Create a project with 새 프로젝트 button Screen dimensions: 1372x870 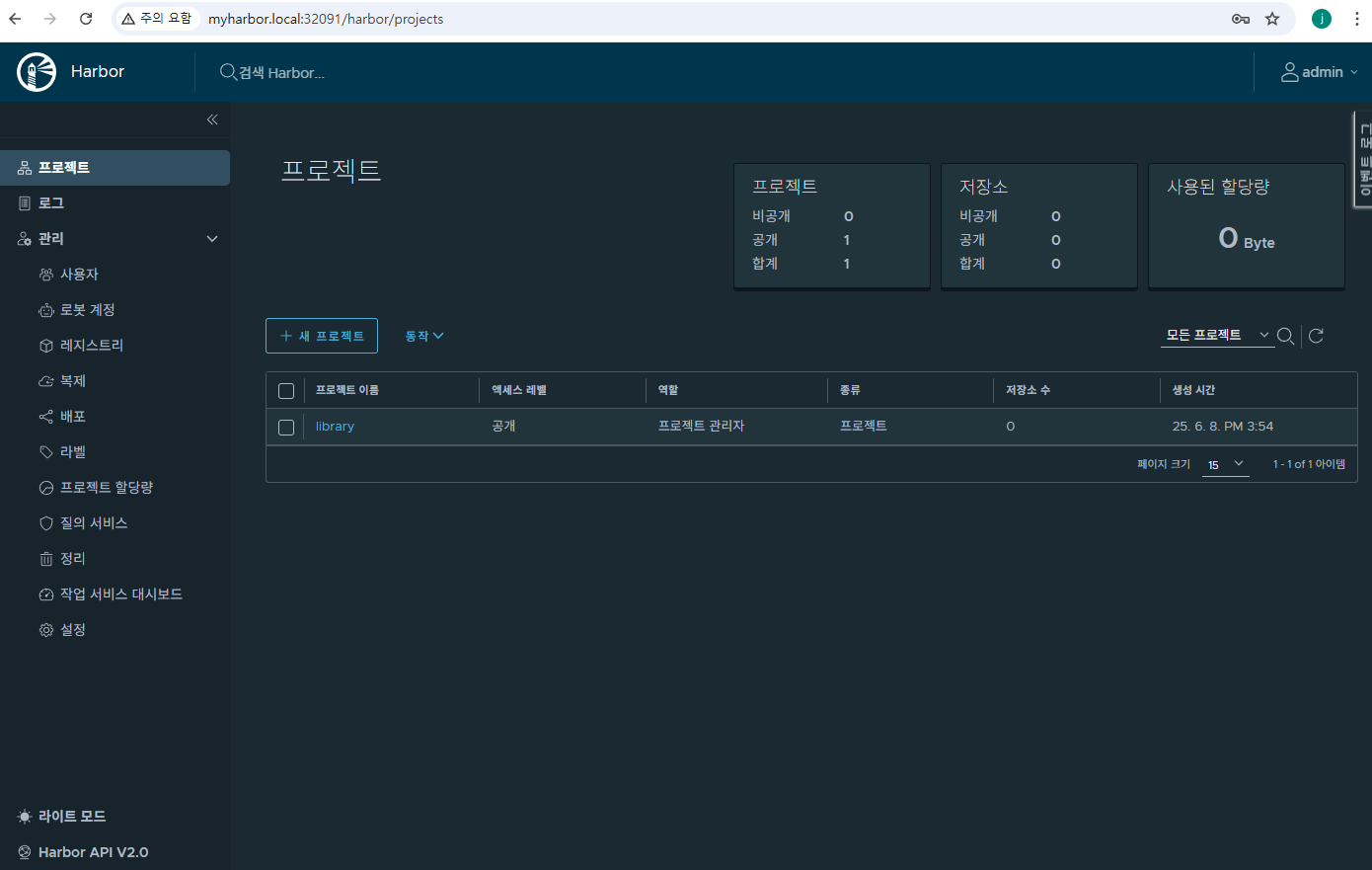pos(321,336)
